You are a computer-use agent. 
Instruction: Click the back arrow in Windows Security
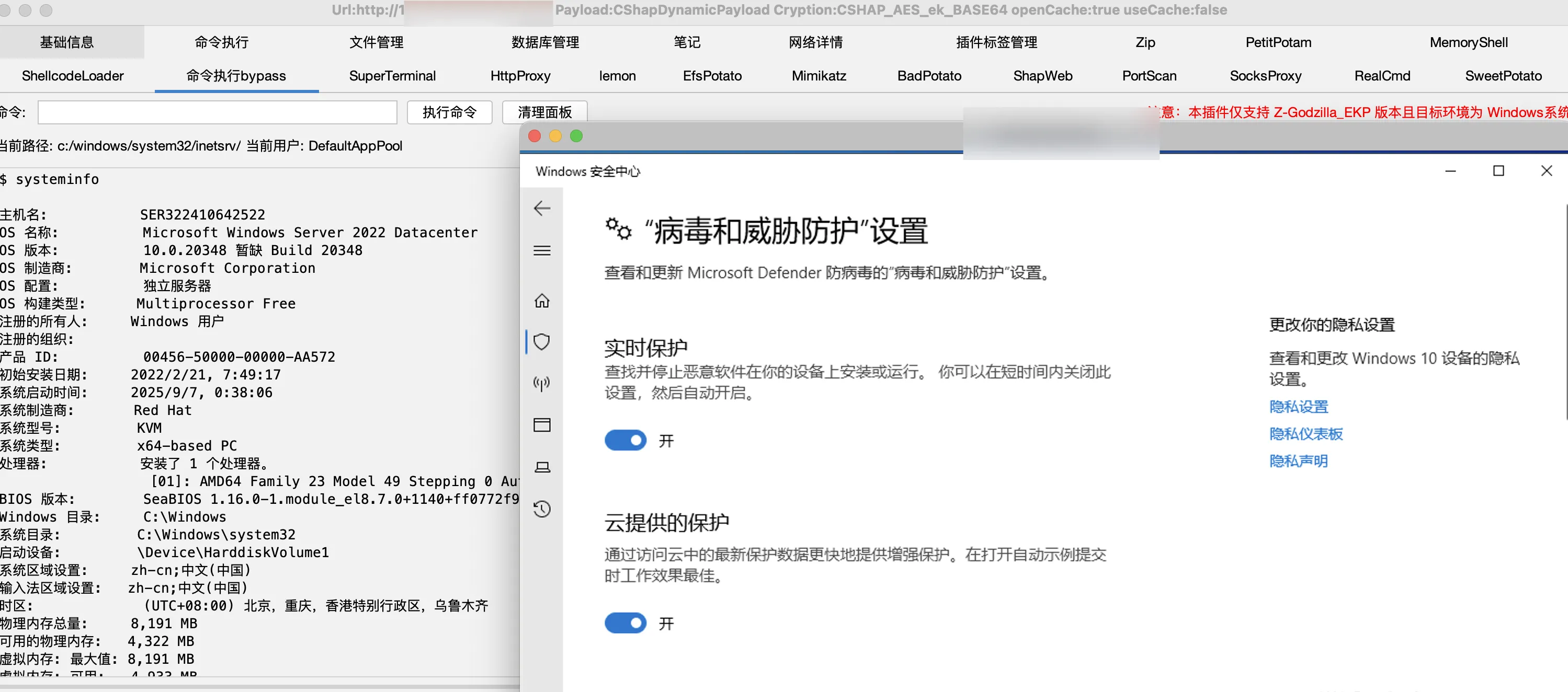pos(542,209)
